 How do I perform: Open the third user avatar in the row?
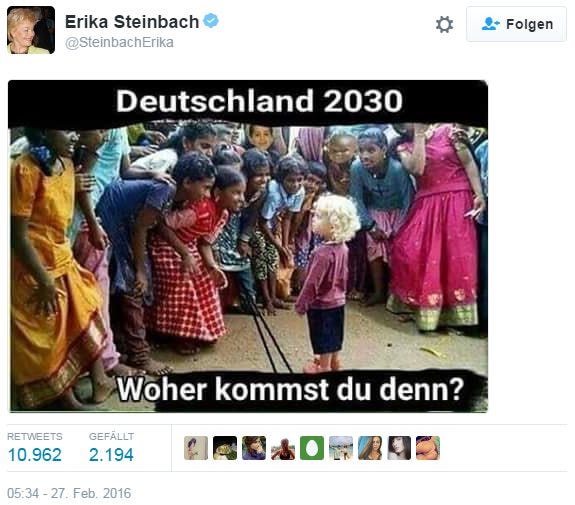[x=254, y=448]
